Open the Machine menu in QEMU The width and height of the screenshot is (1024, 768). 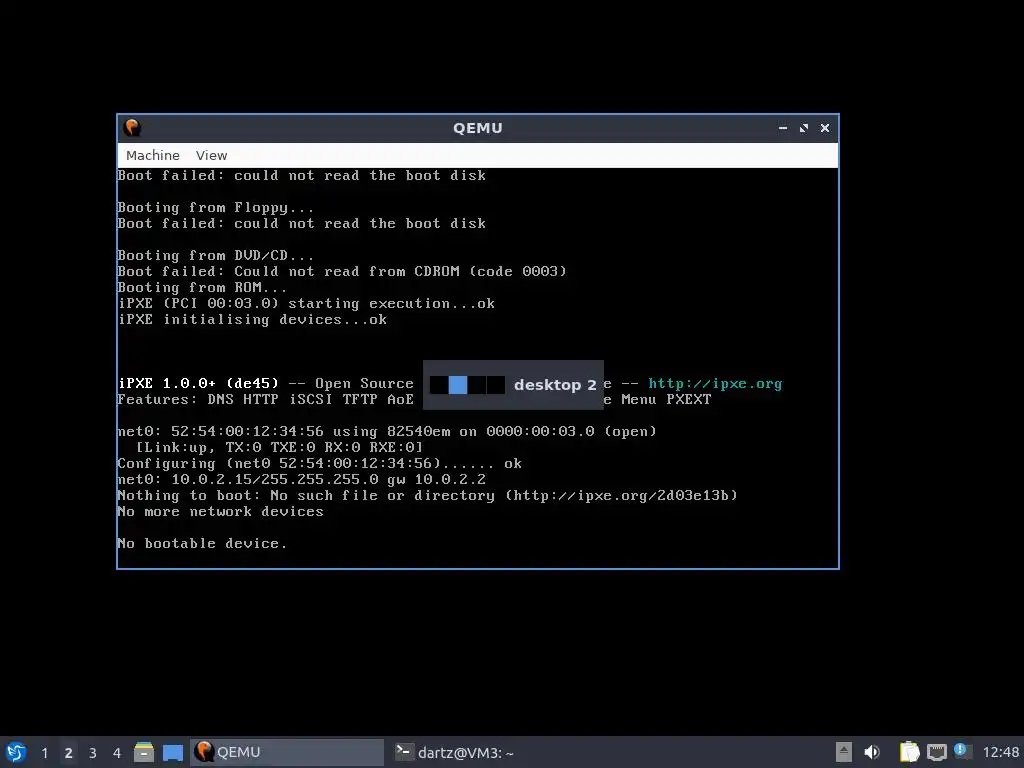click(152, 155)
